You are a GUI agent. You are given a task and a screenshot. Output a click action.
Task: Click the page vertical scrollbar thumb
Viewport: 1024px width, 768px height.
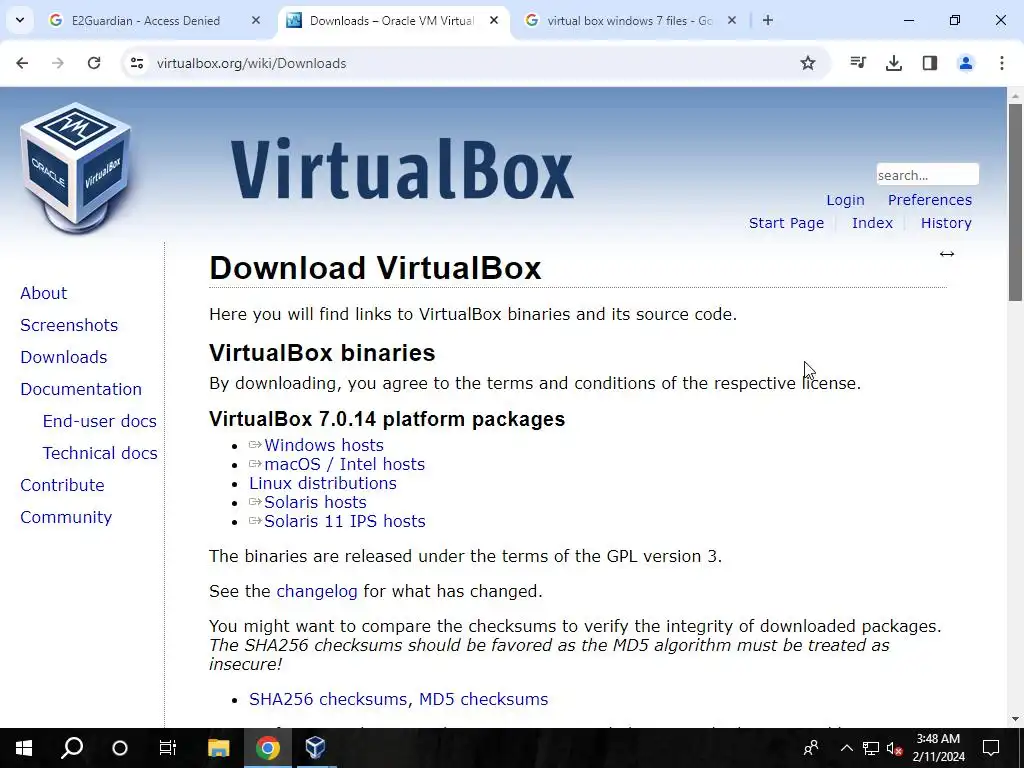(x=1016, y=202)
